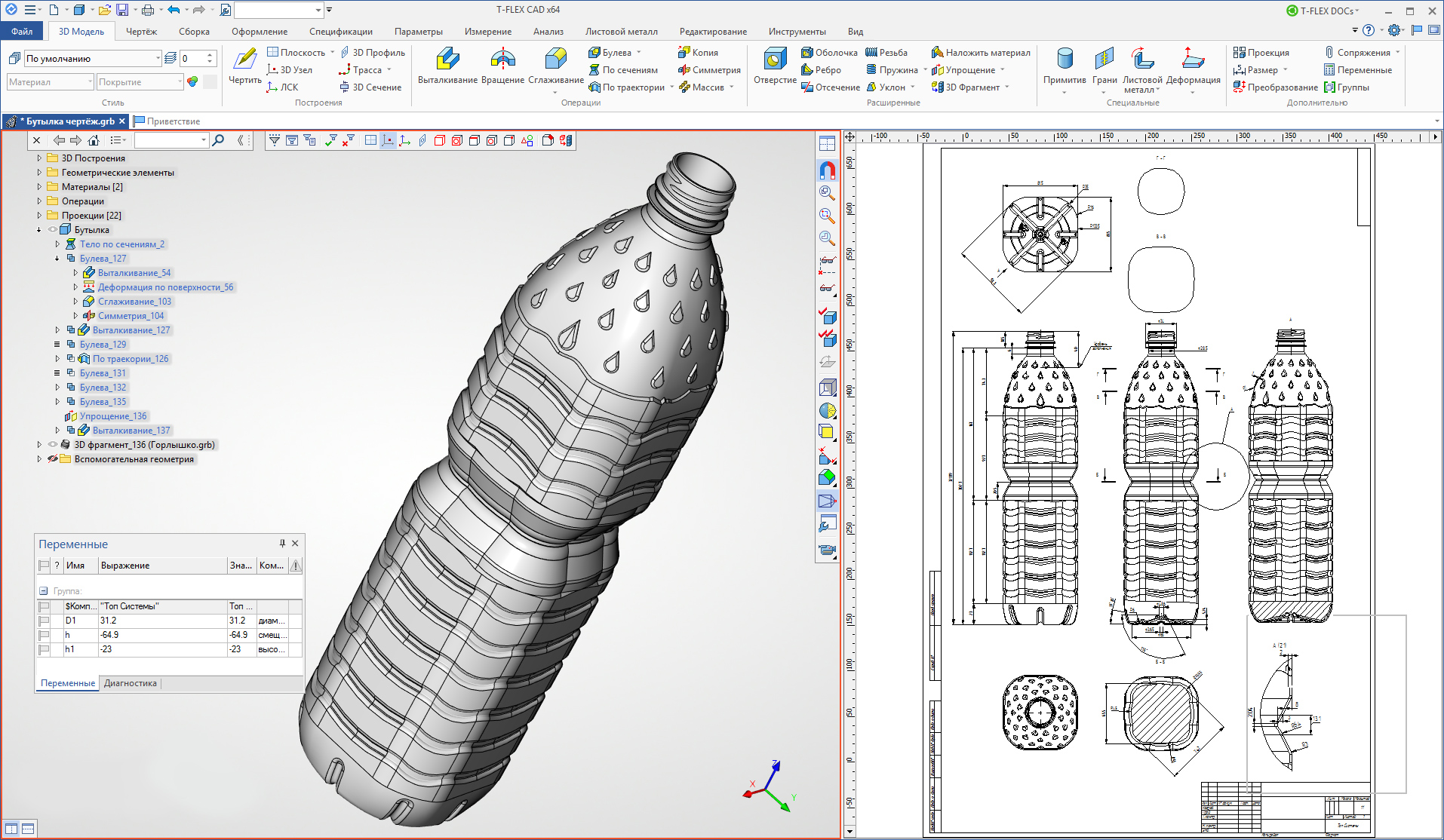Undo the last action

(x=173, y=10)
